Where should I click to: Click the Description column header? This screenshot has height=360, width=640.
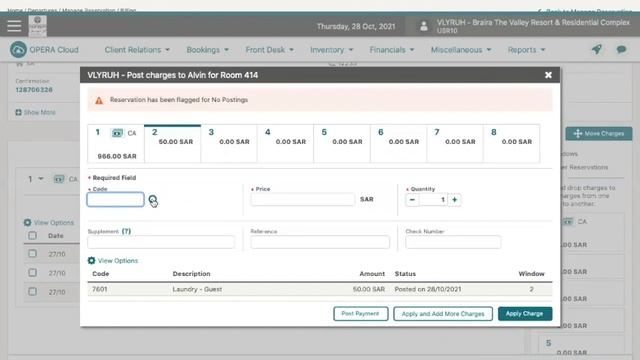(x=191, y=273)
